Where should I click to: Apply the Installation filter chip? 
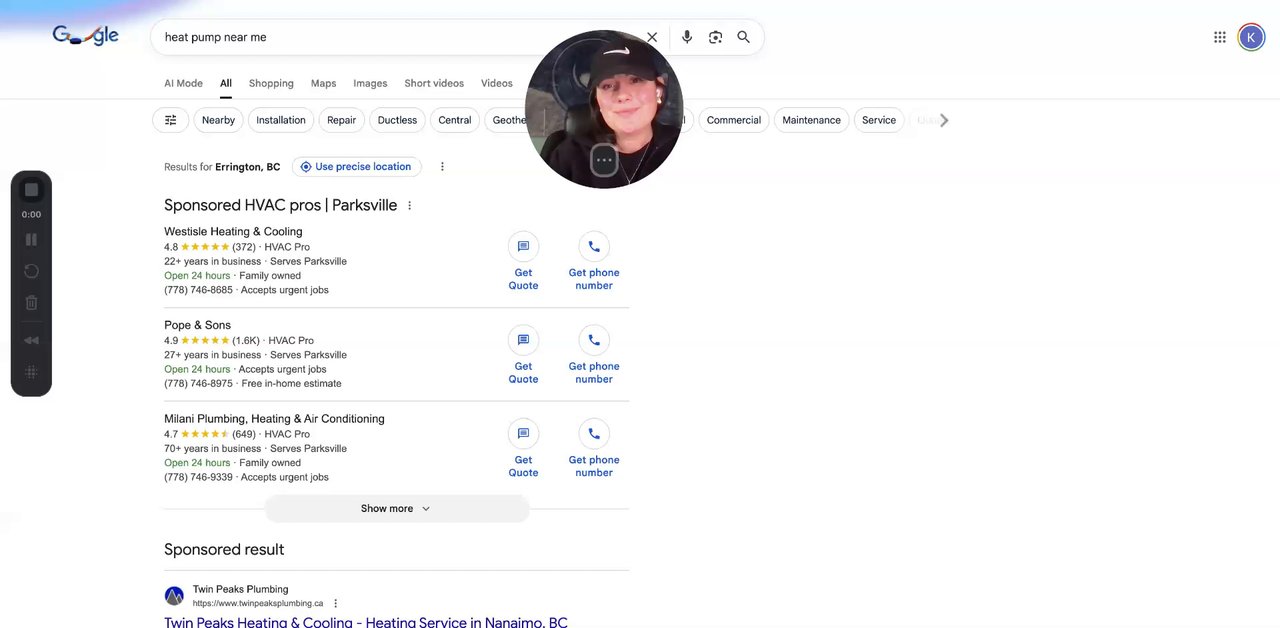281,120
